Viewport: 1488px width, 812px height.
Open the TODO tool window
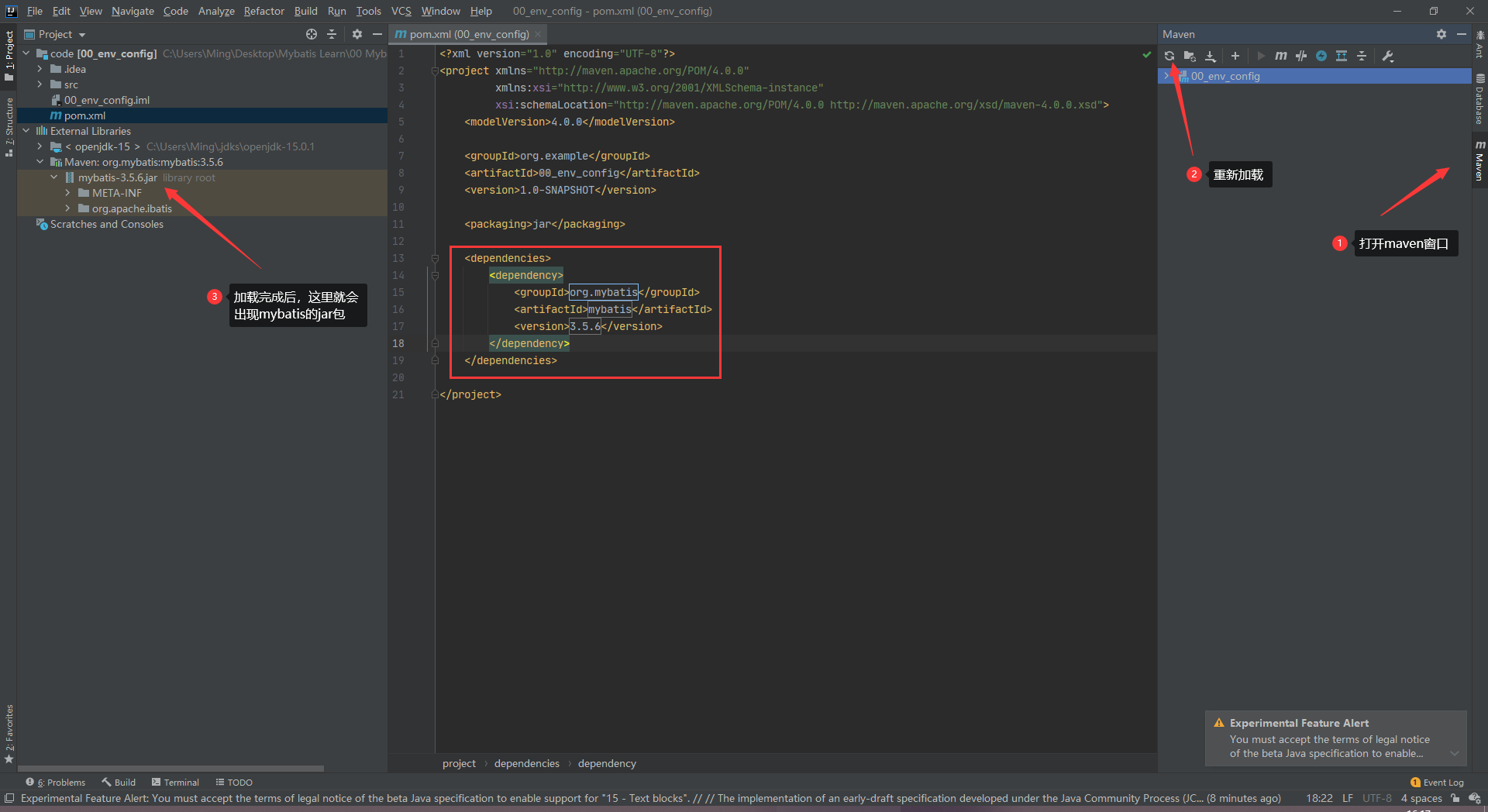(234, 783)
